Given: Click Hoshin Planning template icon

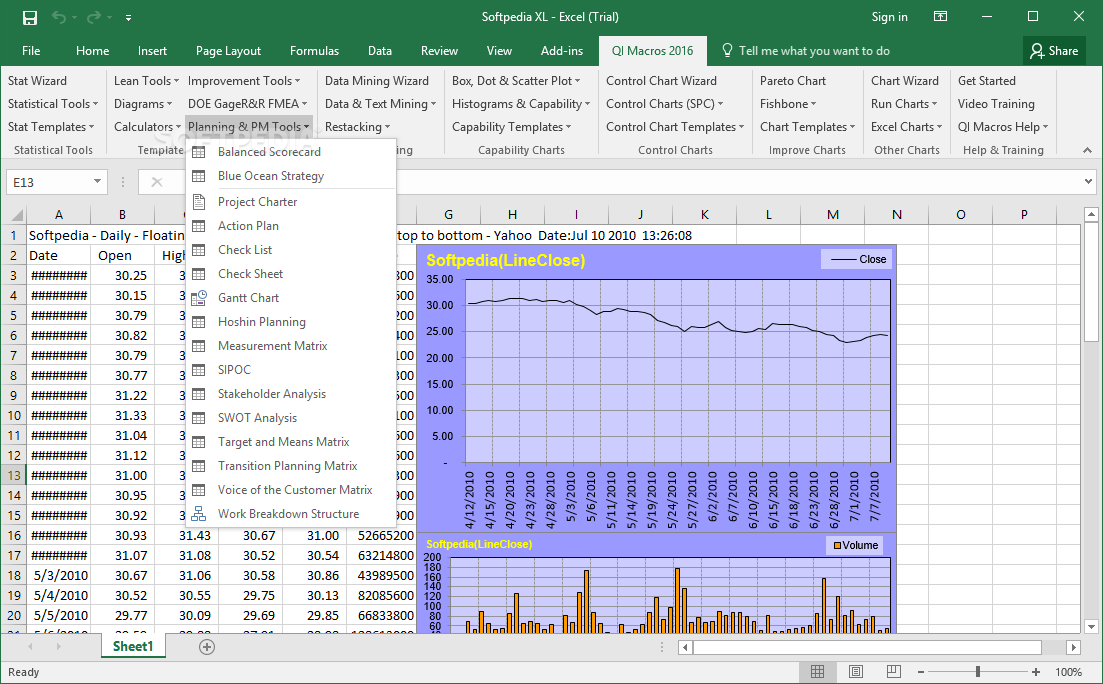Looking at the screenshot, I should point(199,322).
